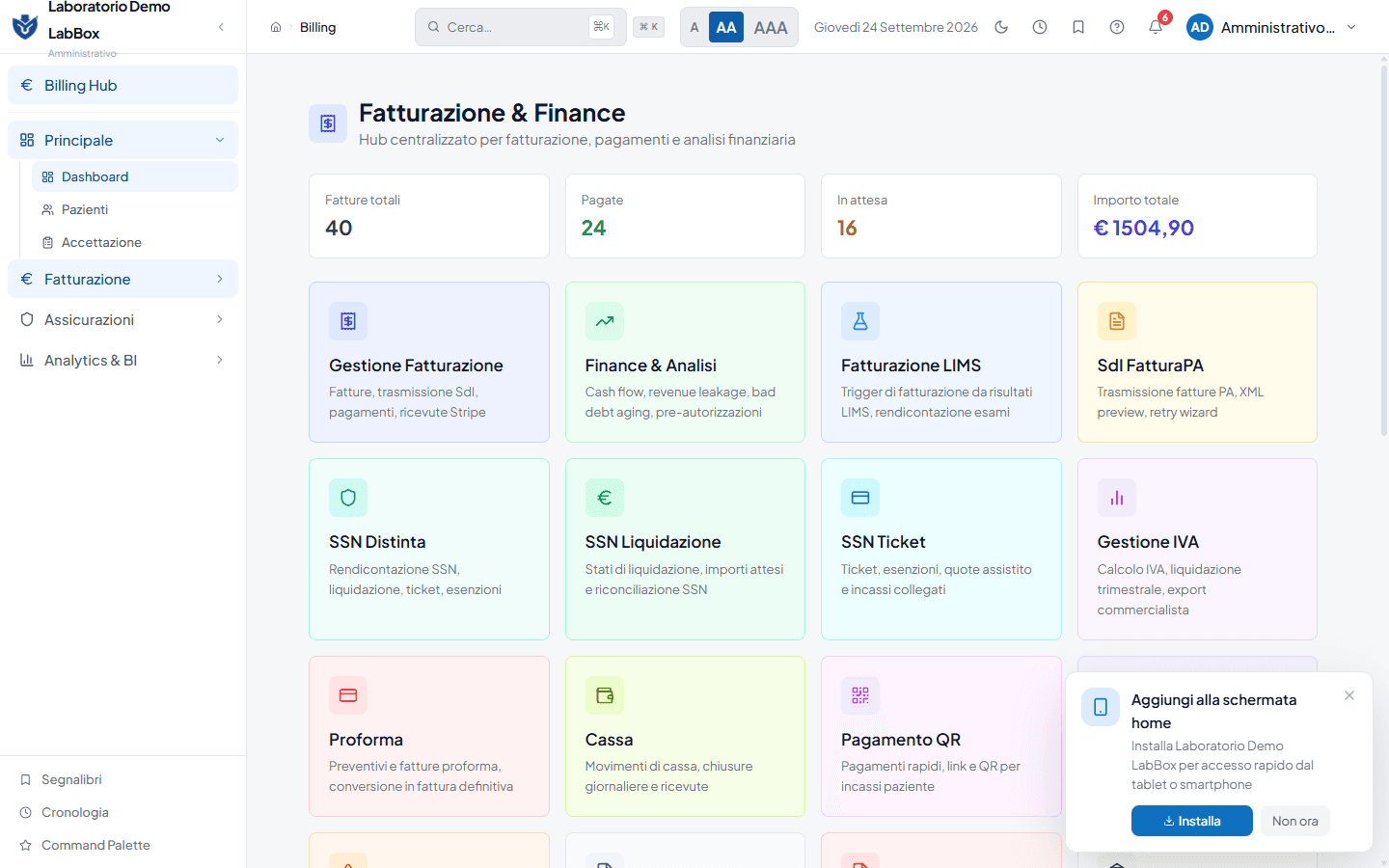
Task: Open Pazienti in sidebar
Action: coord(135,209)
